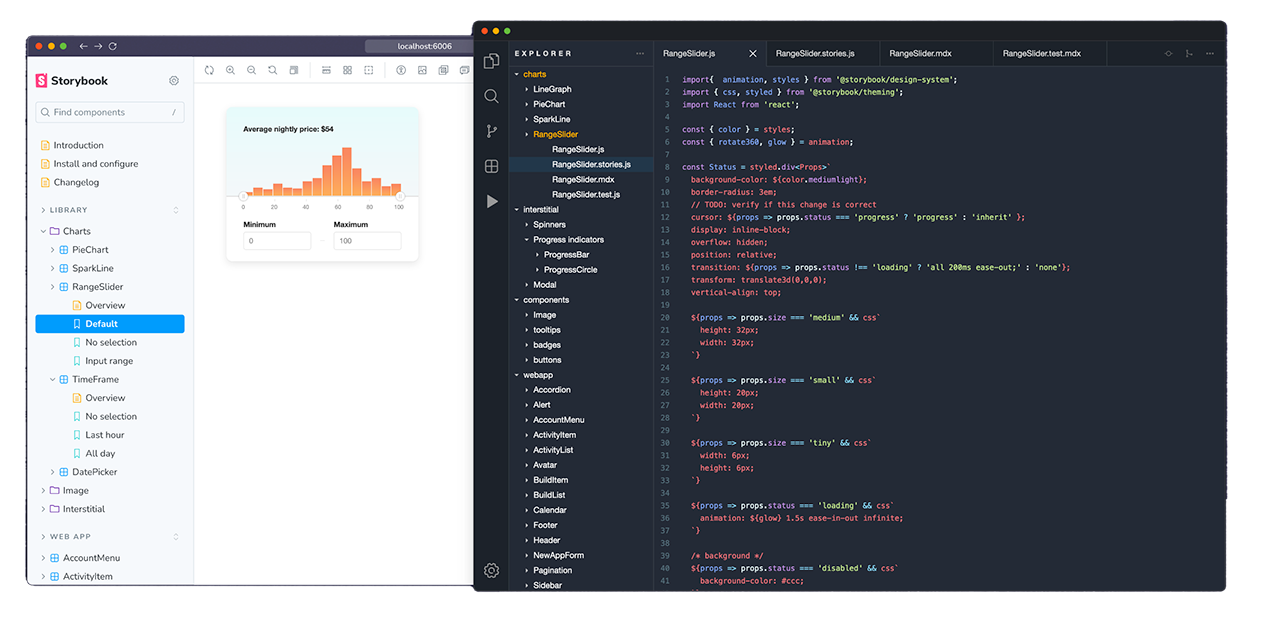Image resolution: width=1280 pixels, height=621 pixels.
Task: Open the ProgressBar folder in Explorer
Action: tap(566, 254)
